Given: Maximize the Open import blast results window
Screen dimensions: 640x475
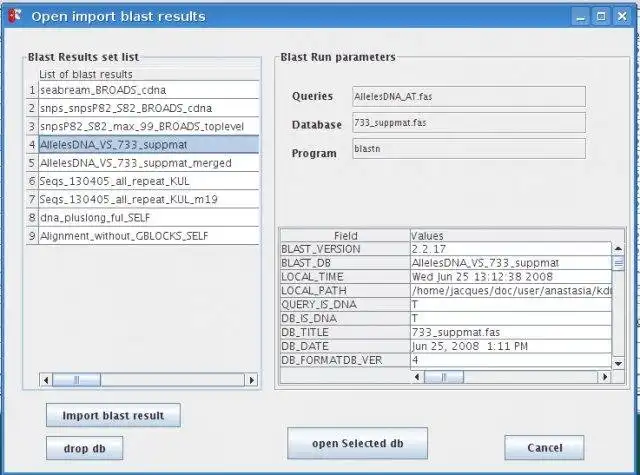Looking at the screenshot, I should pyautogui.click(x=601, y=17).
